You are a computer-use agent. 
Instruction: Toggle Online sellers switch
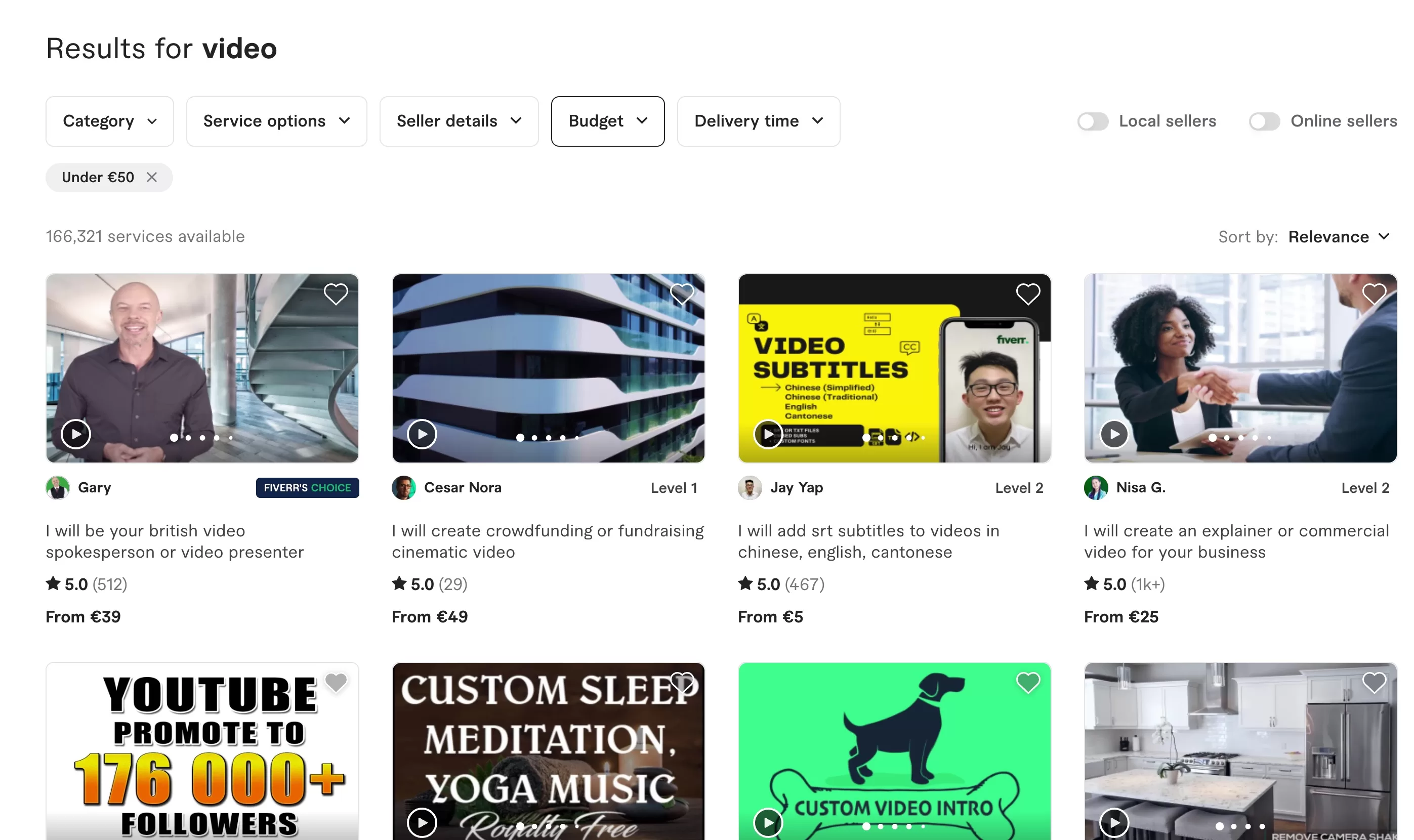coord(1264,121)
